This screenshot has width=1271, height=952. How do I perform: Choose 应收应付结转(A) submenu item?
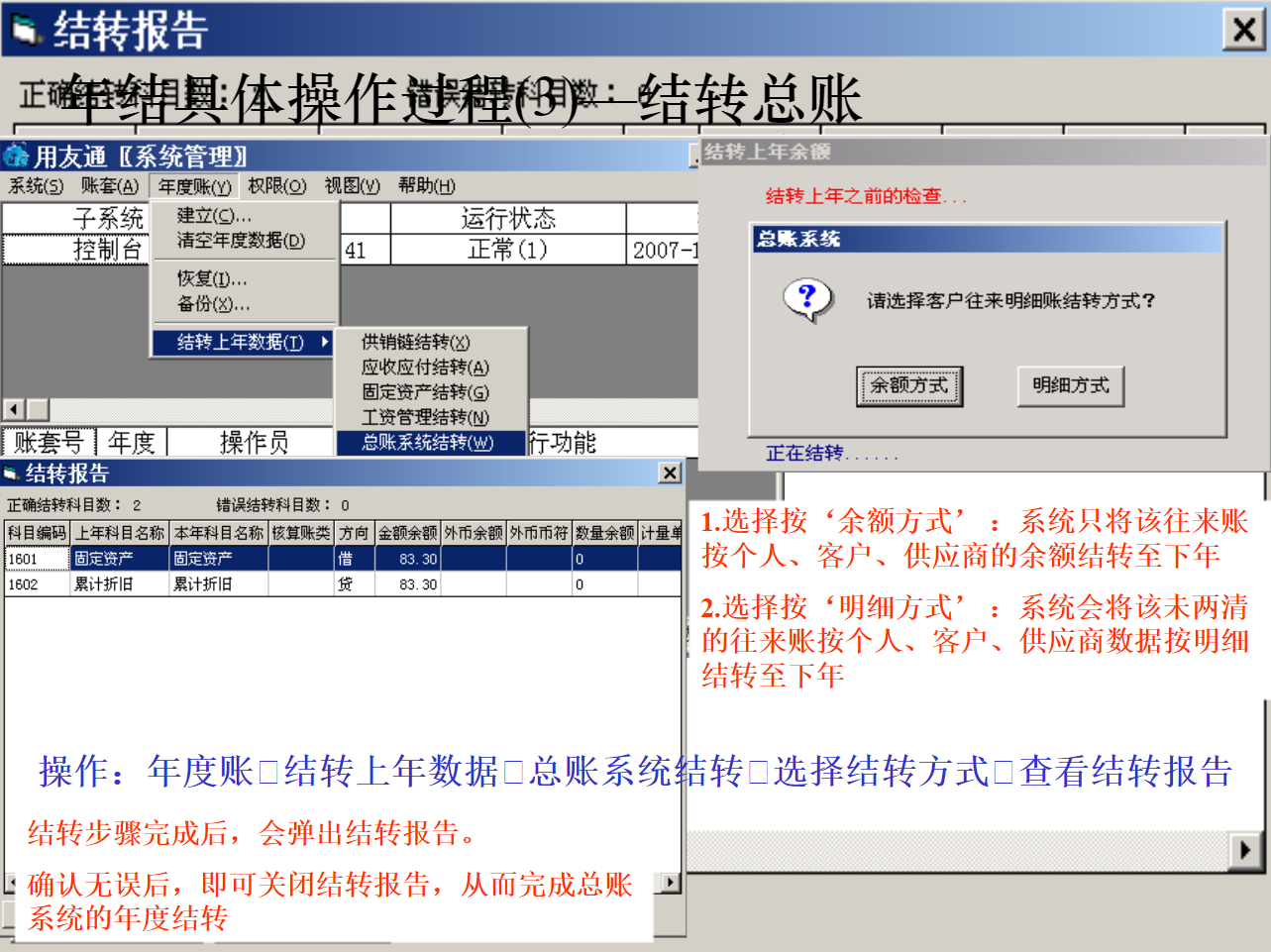click(x=425, y=368)
